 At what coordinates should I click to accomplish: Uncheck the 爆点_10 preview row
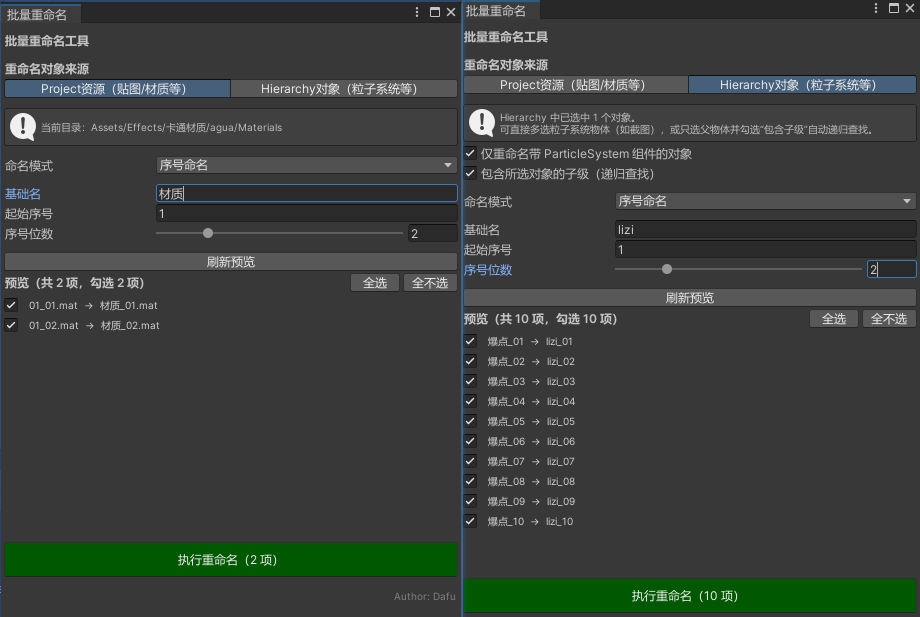(470, 521)
